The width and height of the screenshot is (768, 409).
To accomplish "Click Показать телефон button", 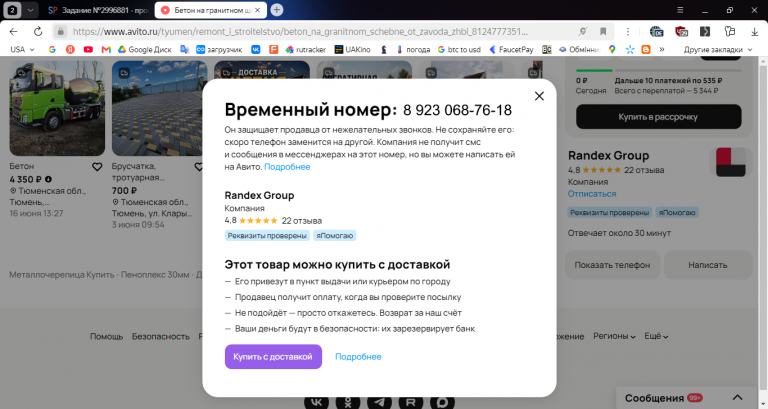I will (612, 265).
